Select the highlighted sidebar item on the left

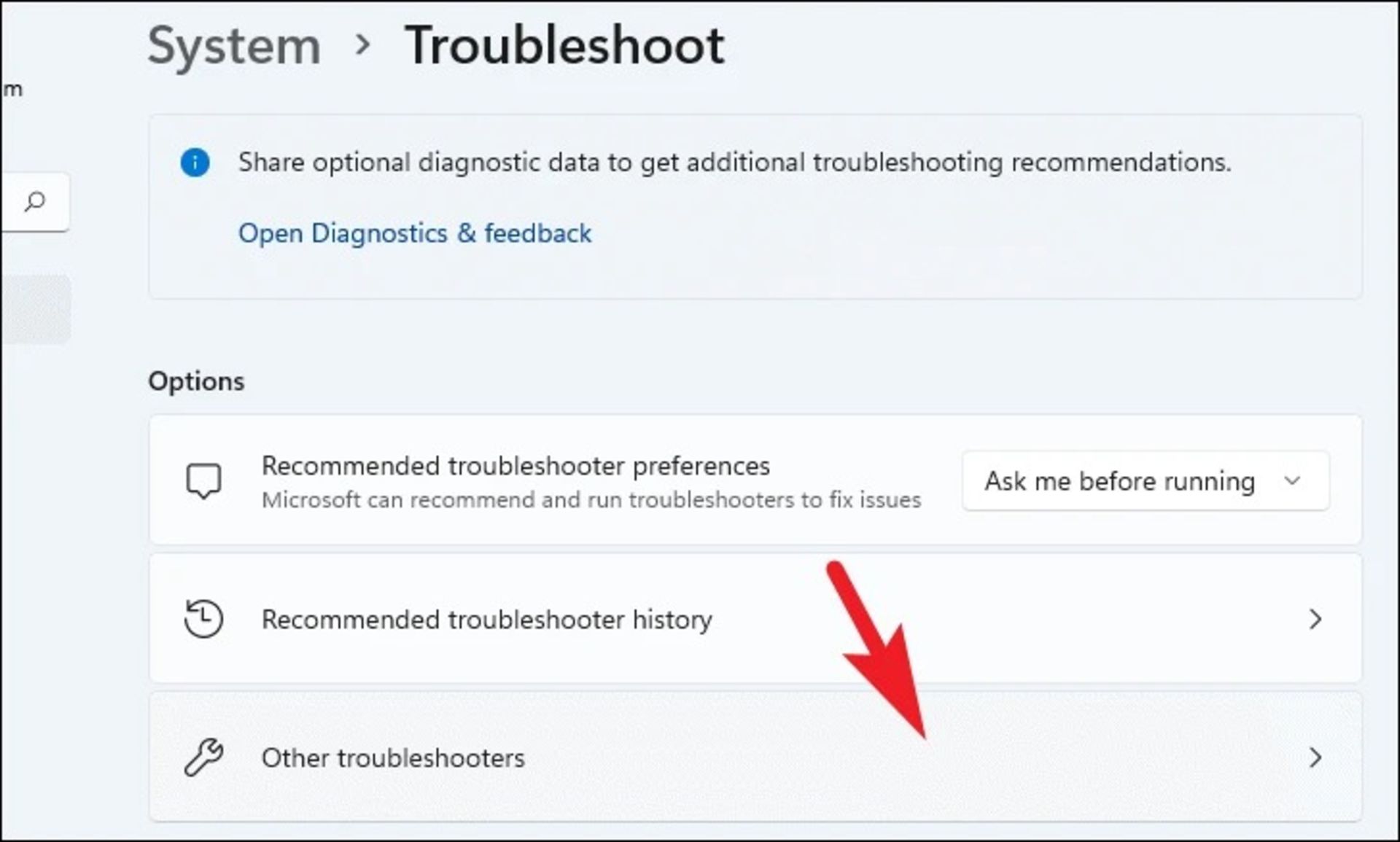[x=35, y=309]
